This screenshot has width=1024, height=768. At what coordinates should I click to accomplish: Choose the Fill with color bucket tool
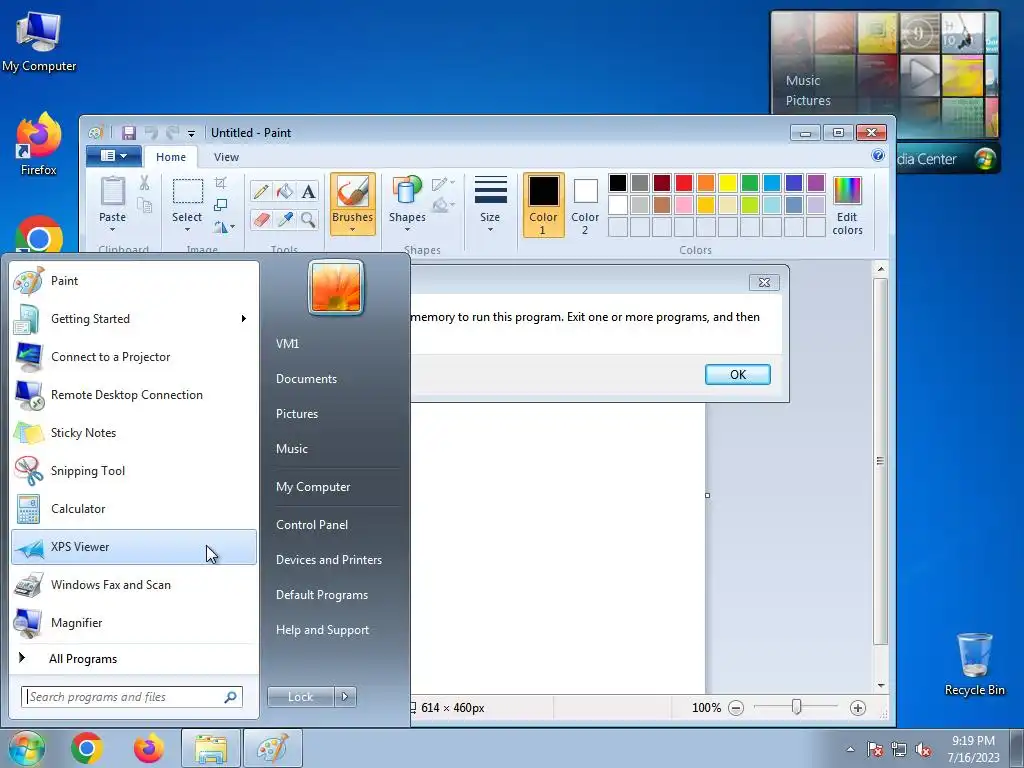[x=285, y=191]
